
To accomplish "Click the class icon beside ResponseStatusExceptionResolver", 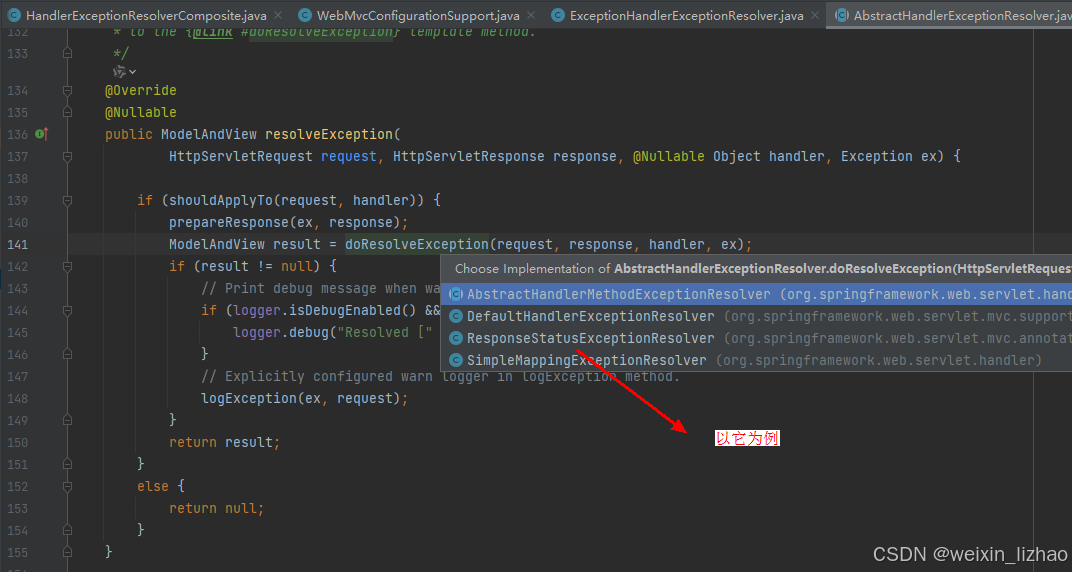I will tap(455, 338).
